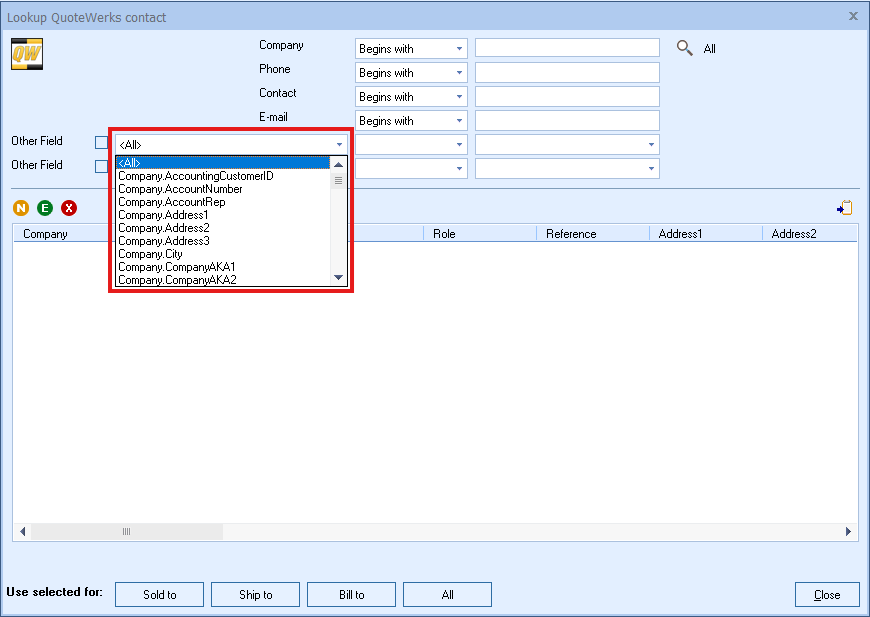The image size is (870, 617).
Task: Tick the first Other Field checkbox
Action: point(101,143)
